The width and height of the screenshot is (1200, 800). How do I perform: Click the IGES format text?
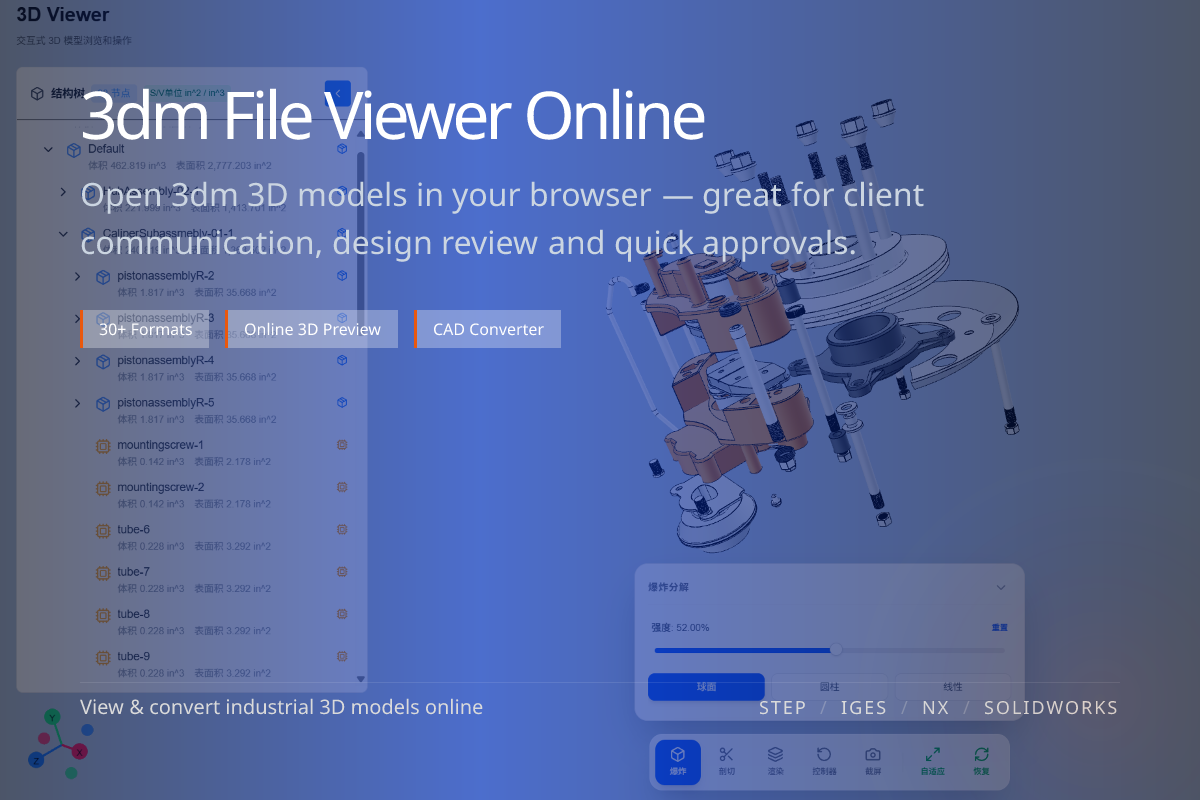click(x=864, y=707)
